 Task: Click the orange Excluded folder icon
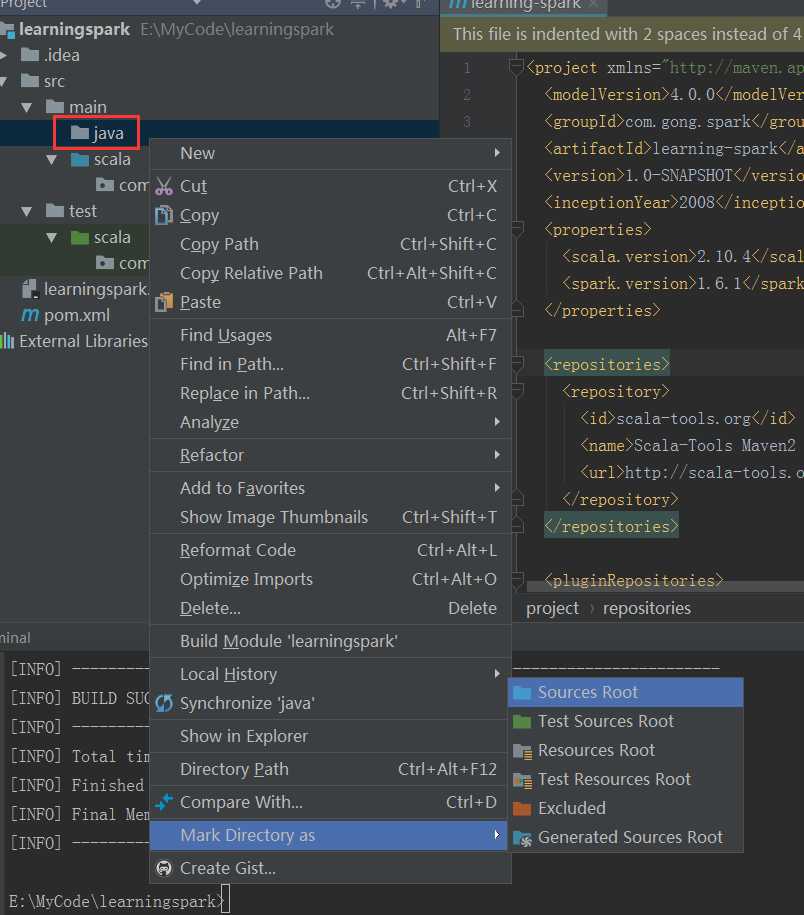coord(522,809)
